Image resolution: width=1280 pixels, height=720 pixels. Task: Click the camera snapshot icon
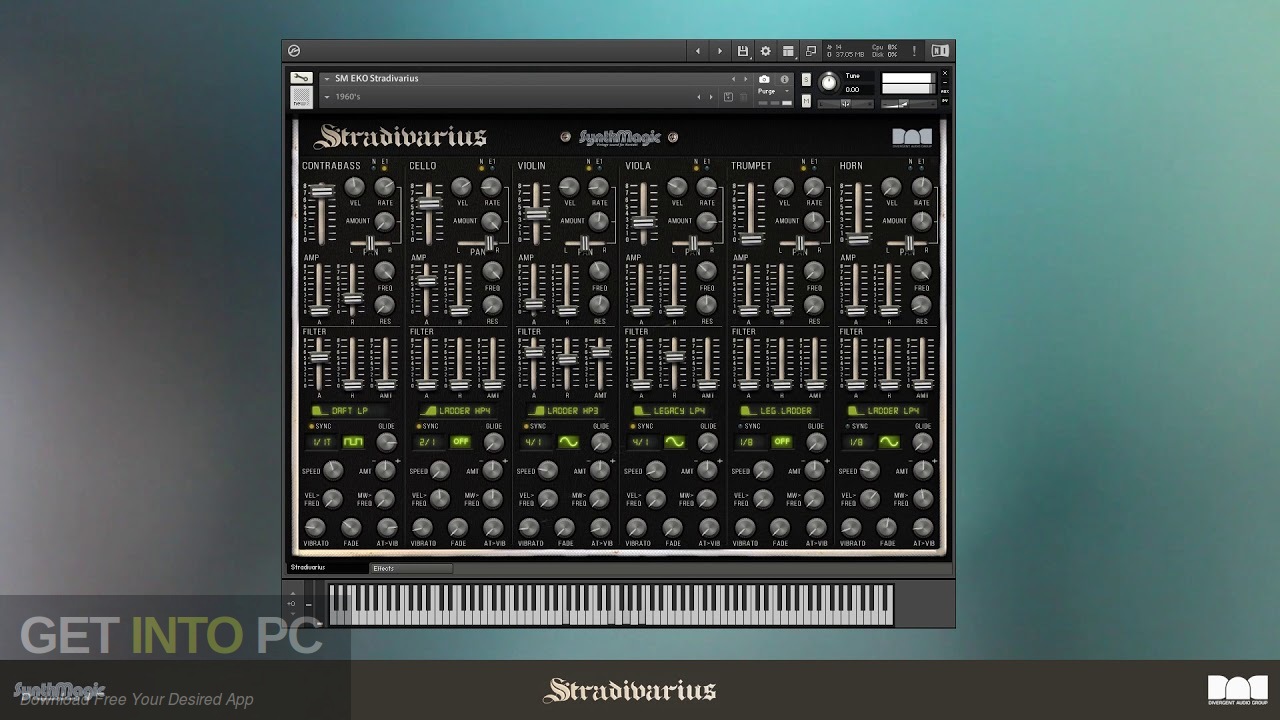coord(765,79)
